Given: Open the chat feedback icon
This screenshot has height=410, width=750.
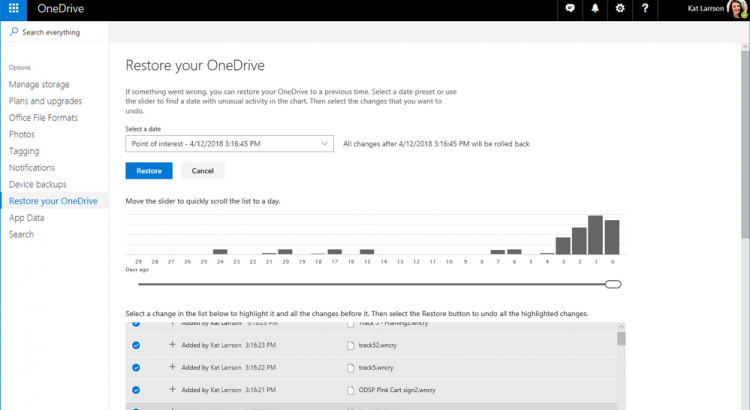Looking at the screenshot, I should click(x=570, y=8).
